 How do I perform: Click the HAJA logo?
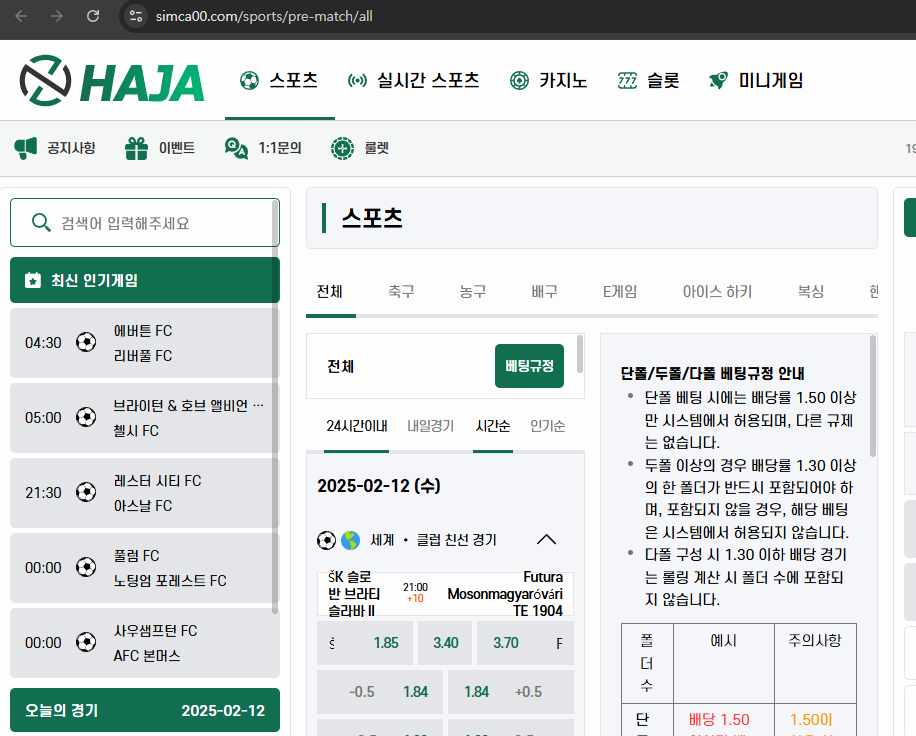coord(111,81)
